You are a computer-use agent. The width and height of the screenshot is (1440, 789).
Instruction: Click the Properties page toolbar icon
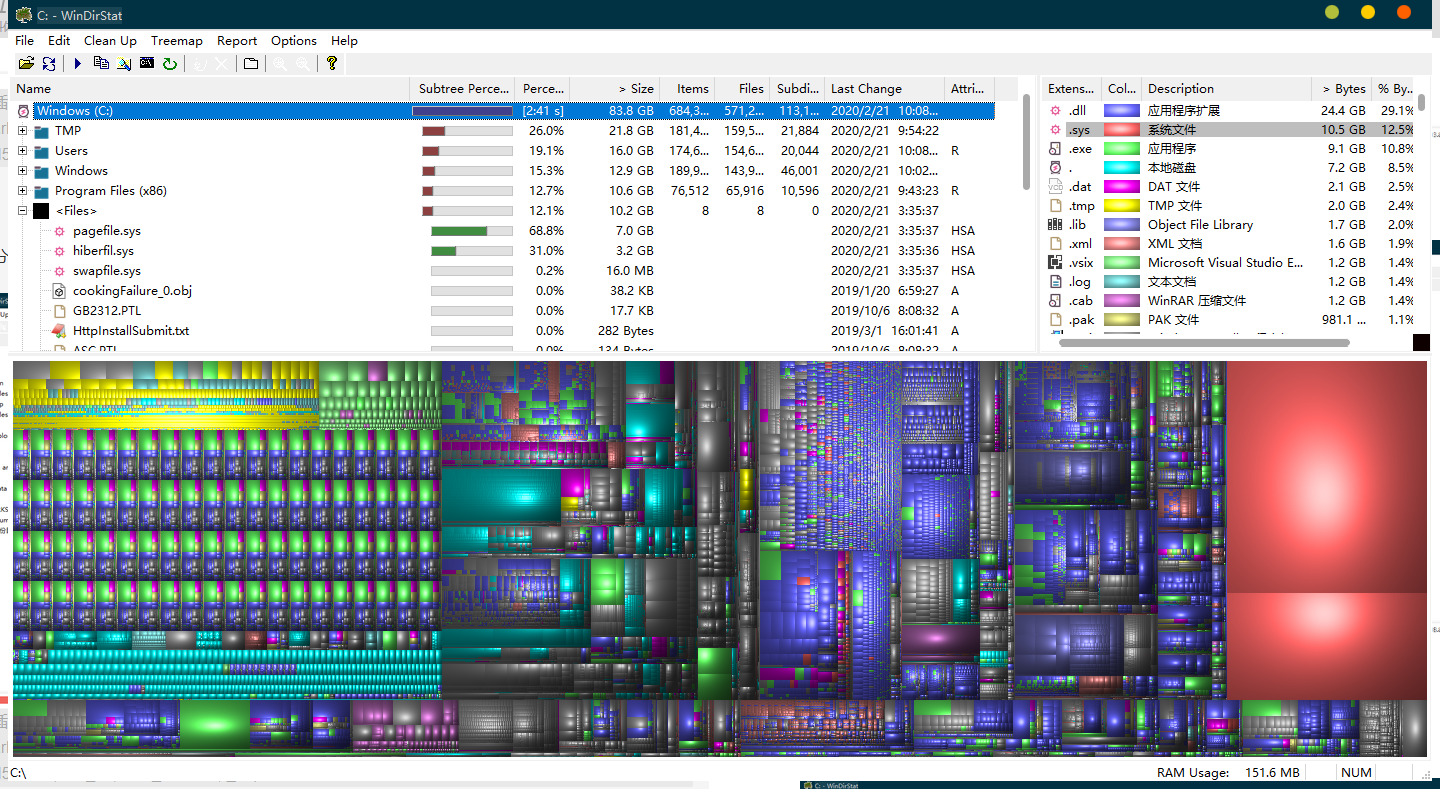pos(250,63)
